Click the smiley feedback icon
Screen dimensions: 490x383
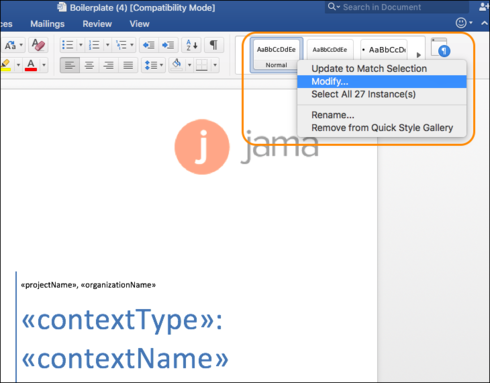[x=461, y=23]
